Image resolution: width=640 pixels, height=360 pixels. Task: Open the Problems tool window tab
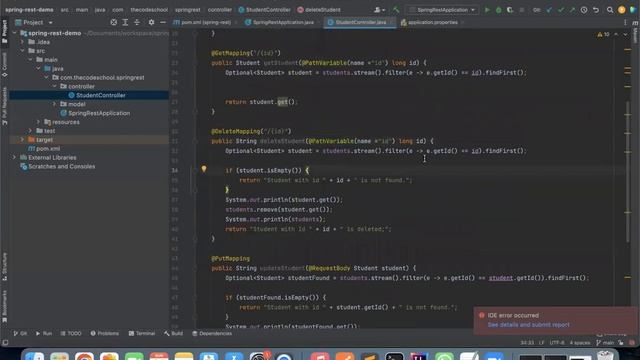[104, 333]
